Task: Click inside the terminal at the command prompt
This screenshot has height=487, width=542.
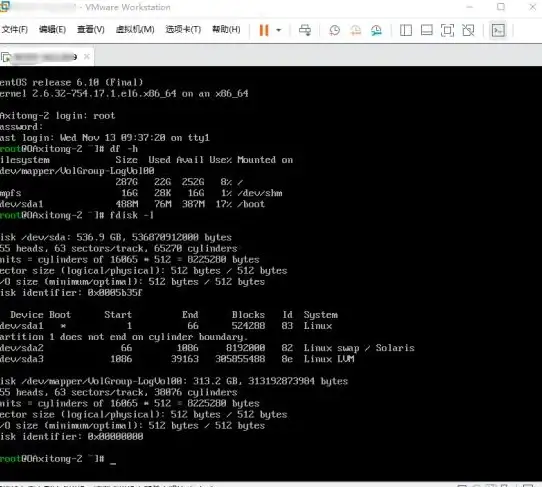Action: point(113,459)
